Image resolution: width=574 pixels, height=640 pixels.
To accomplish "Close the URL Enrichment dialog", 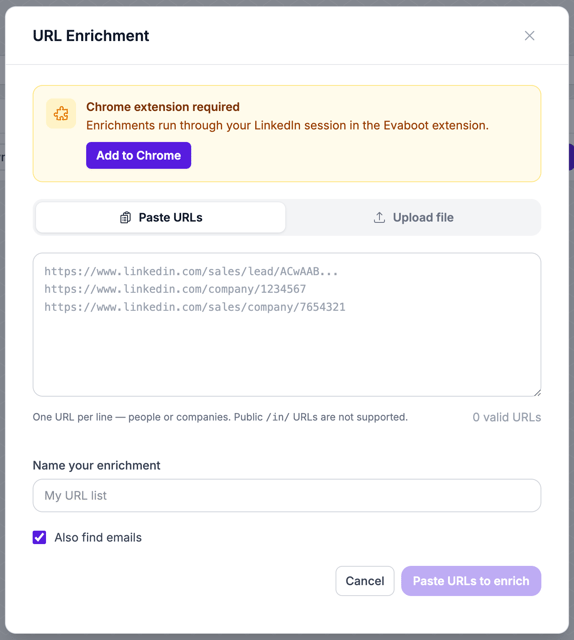I will [529, 36].
